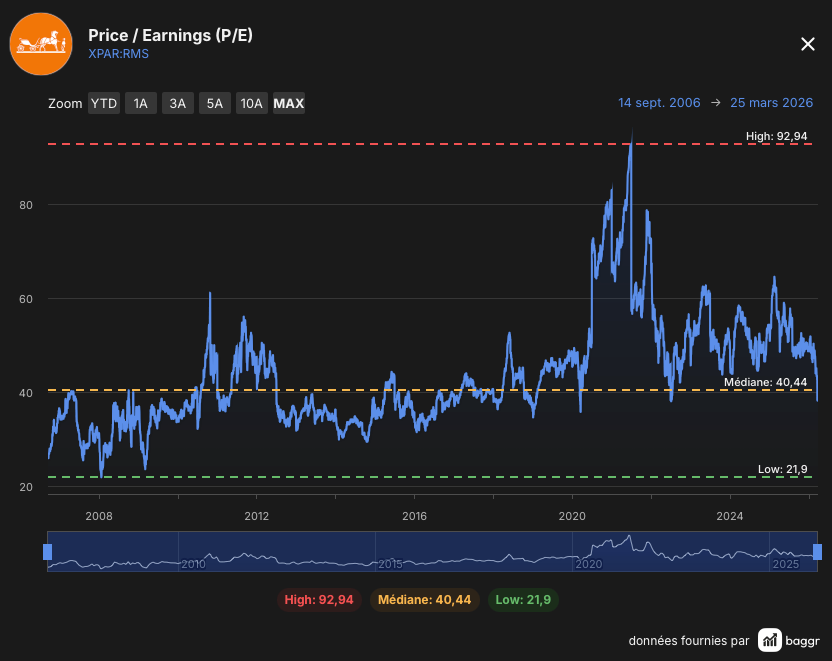Viewport: 832px width, 661px height.
Task: Close the P/E chart dialog
Action: point(807,44)
